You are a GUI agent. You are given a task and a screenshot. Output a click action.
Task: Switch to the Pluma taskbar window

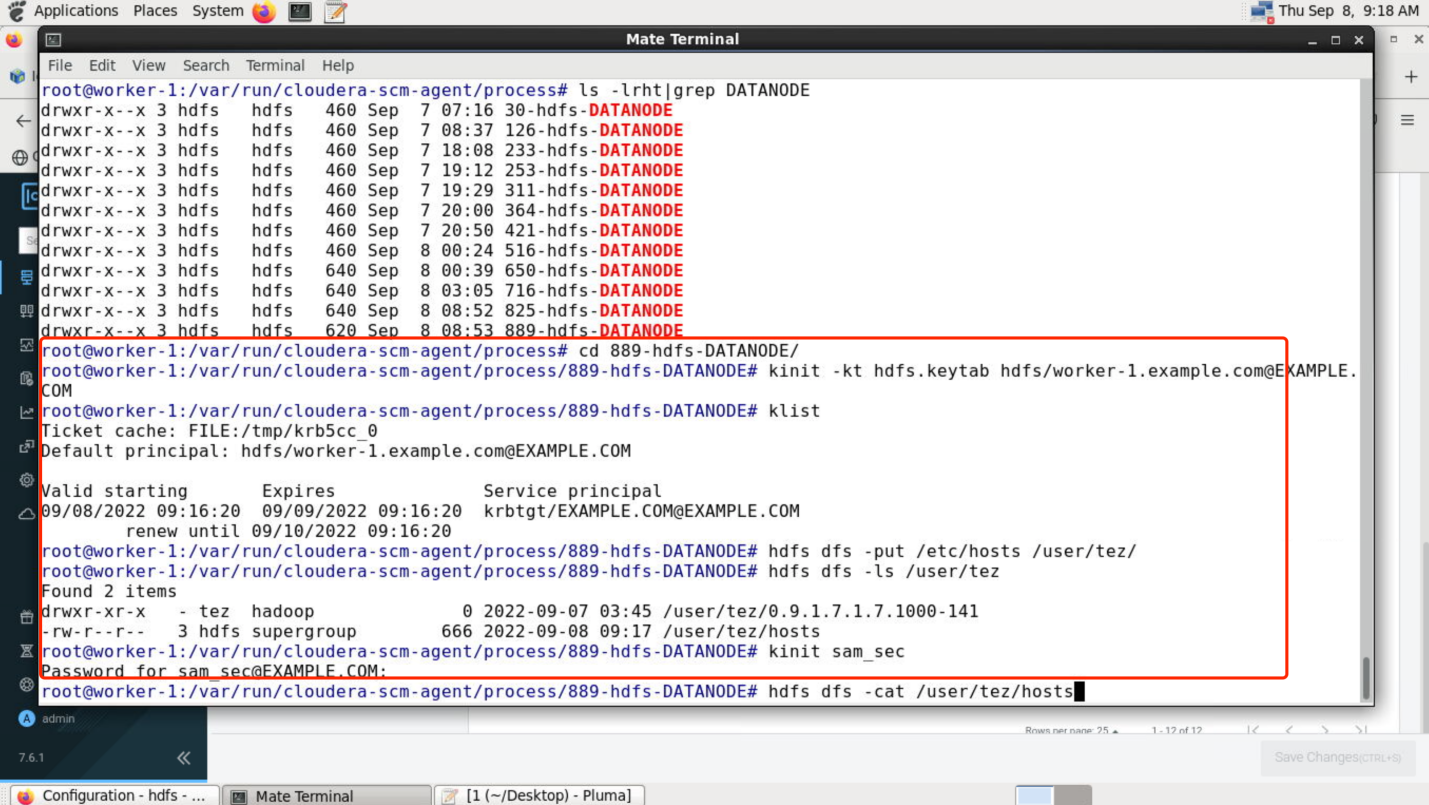coord(540,795)
